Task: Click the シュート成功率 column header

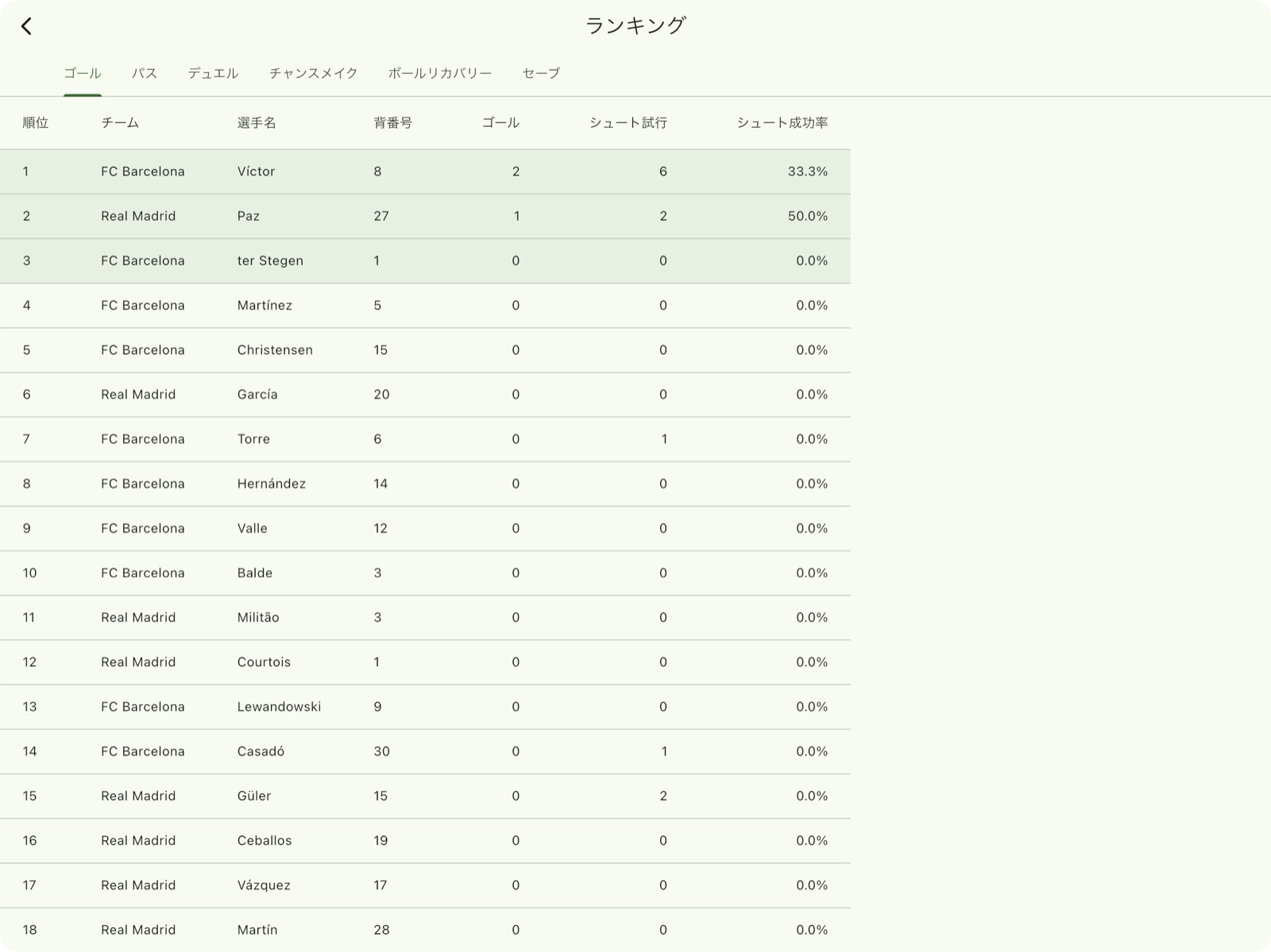Action: point(782,122)
